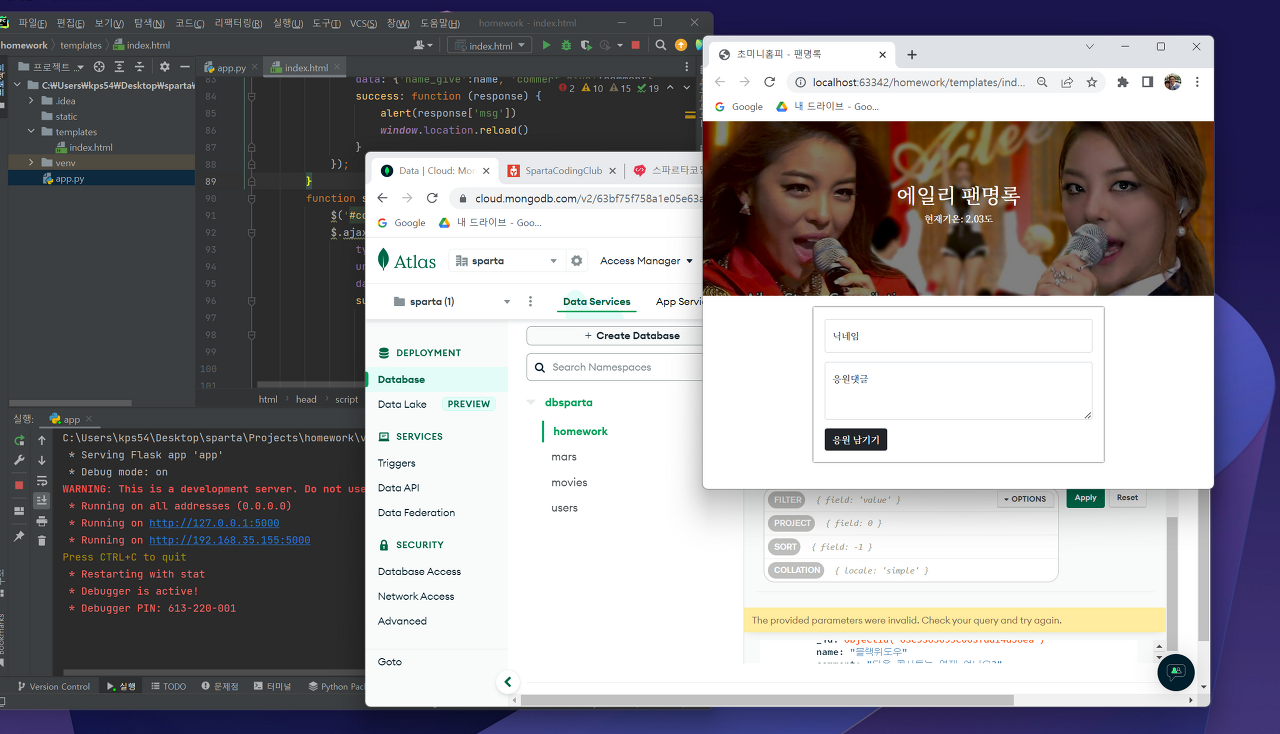Collapse the dbsparta database in Atlas
The image size is (1280, 734).
point(531,402)
